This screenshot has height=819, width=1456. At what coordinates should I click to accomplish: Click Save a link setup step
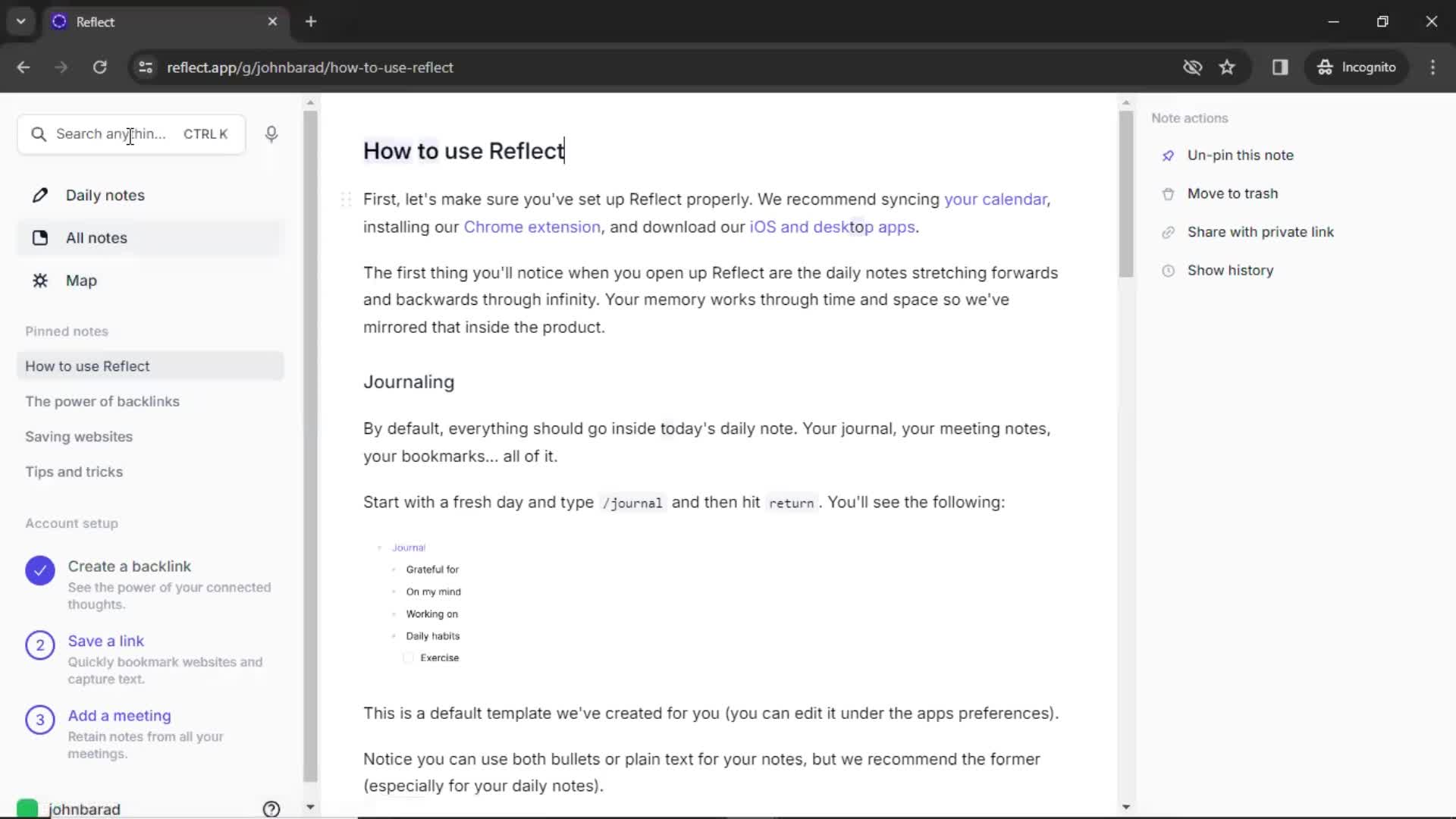(149, 659)
